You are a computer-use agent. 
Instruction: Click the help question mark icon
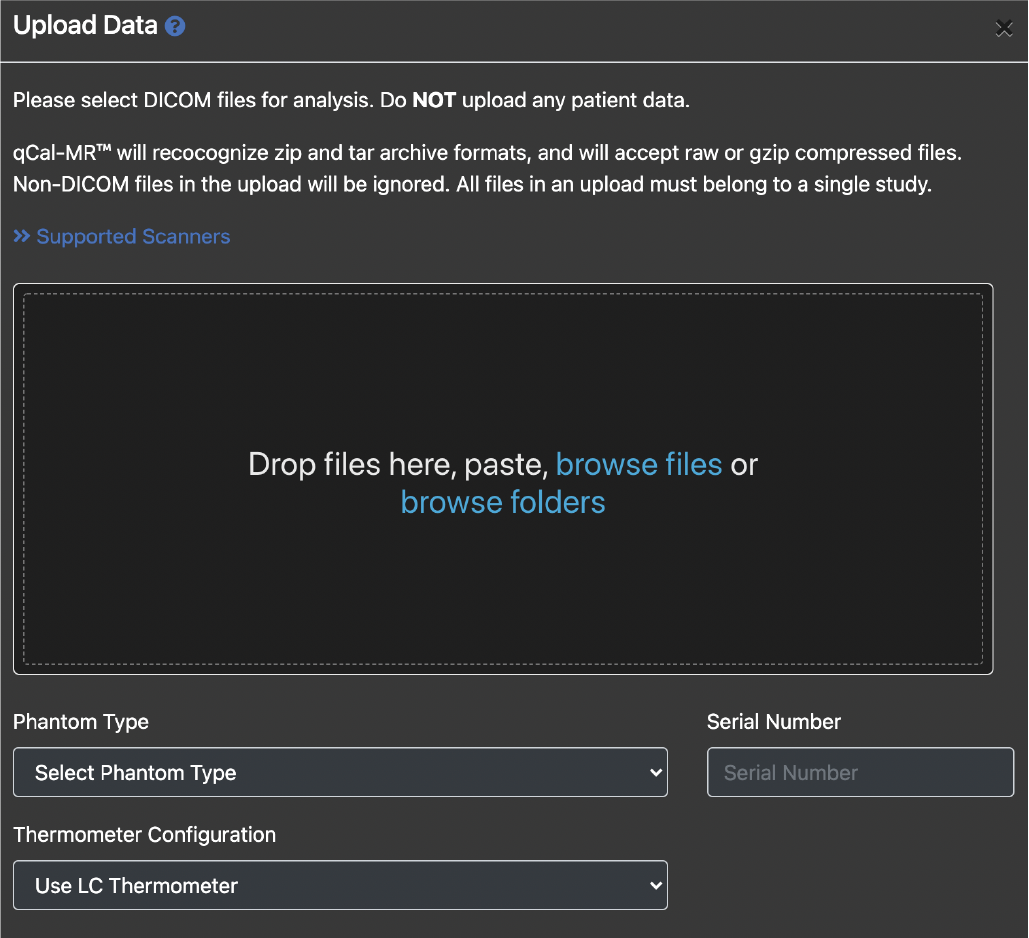[x=175, y=27]
